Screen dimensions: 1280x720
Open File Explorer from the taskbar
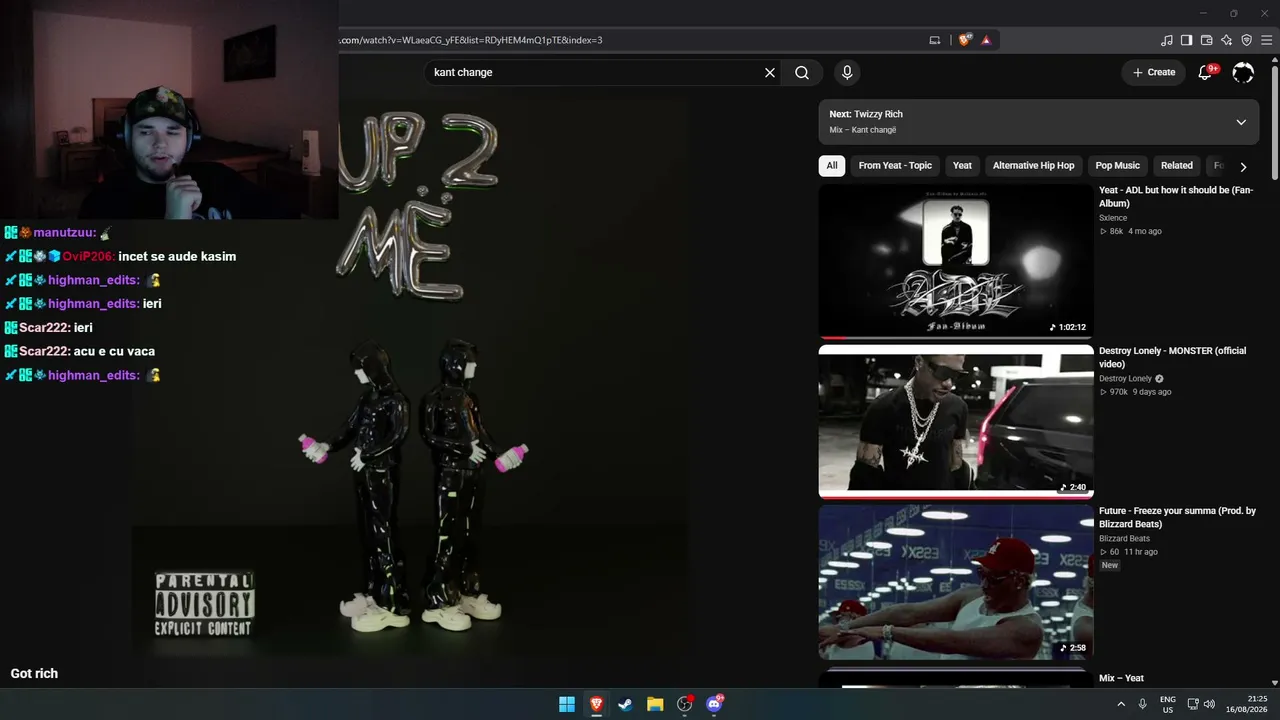tap(655, 704)
